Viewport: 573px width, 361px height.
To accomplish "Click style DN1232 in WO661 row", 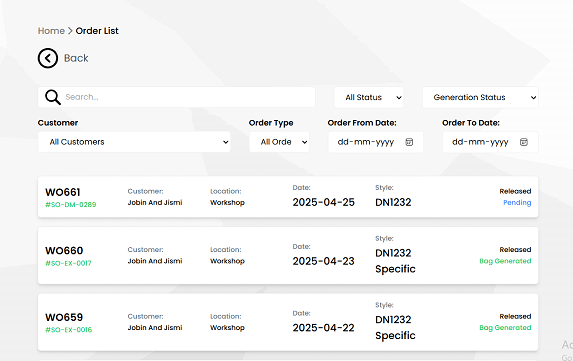I will point(393,202).
